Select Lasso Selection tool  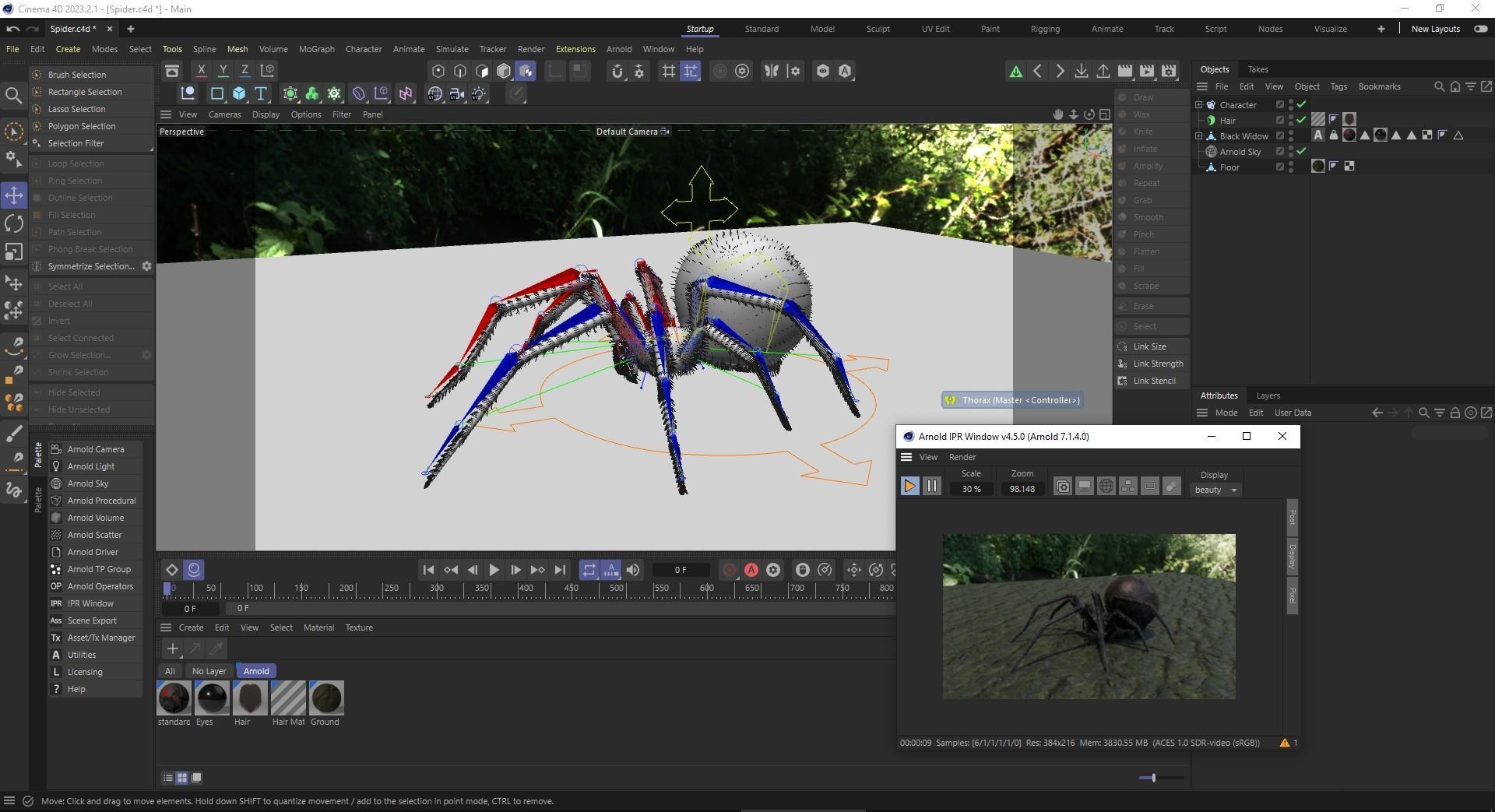point(91,109)
